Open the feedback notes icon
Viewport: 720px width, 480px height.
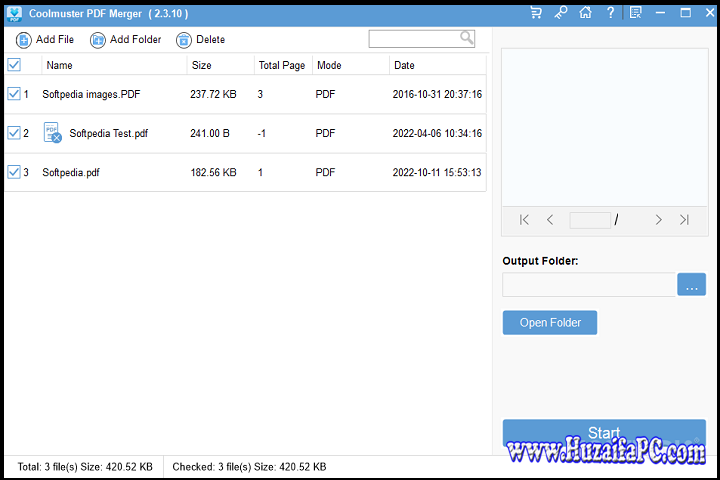[x=636, y=12]
